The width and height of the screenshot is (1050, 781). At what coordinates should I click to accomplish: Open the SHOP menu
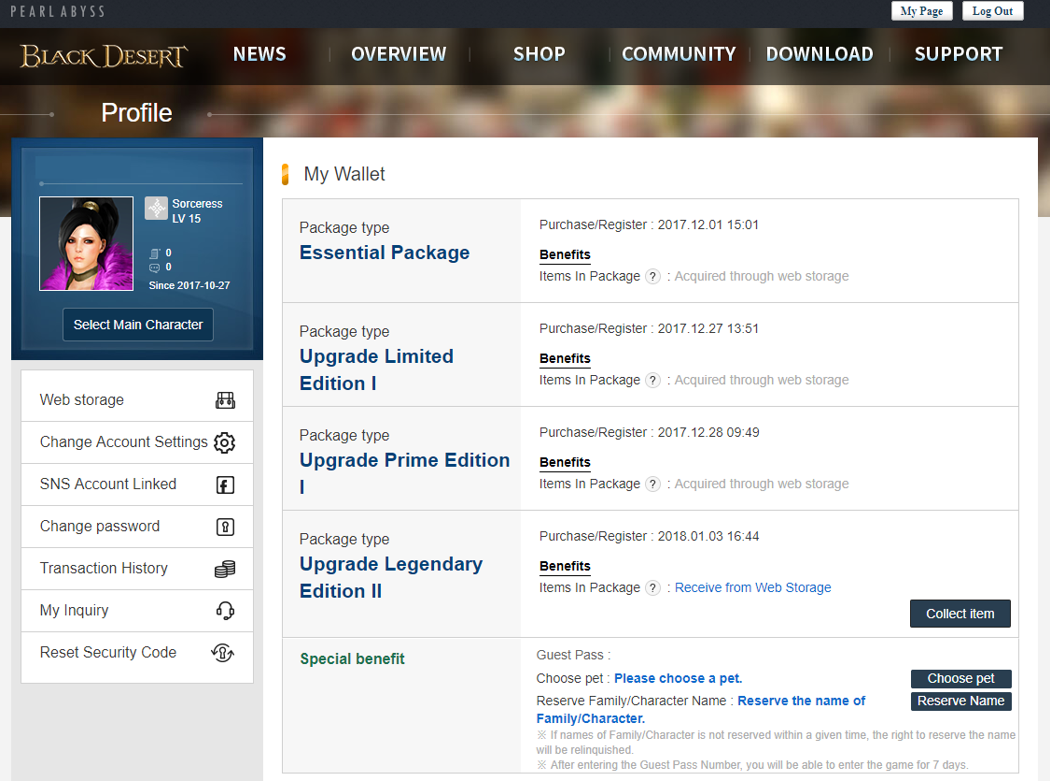coord(539,54)
